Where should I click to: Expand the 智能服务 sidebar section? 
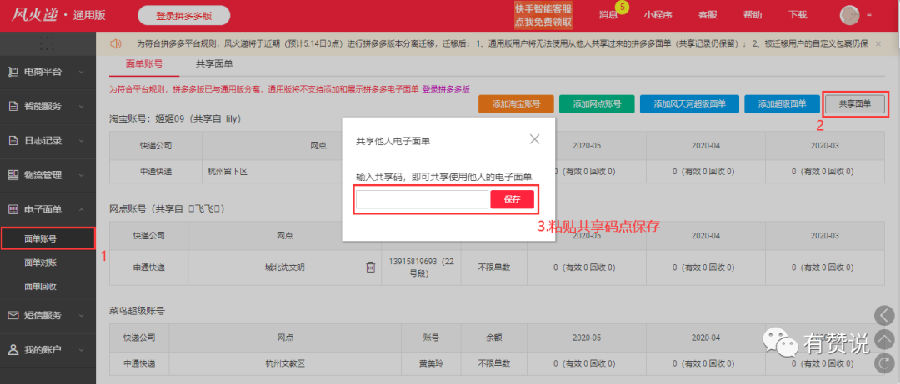pyautogui.click(x=48, y=107)
